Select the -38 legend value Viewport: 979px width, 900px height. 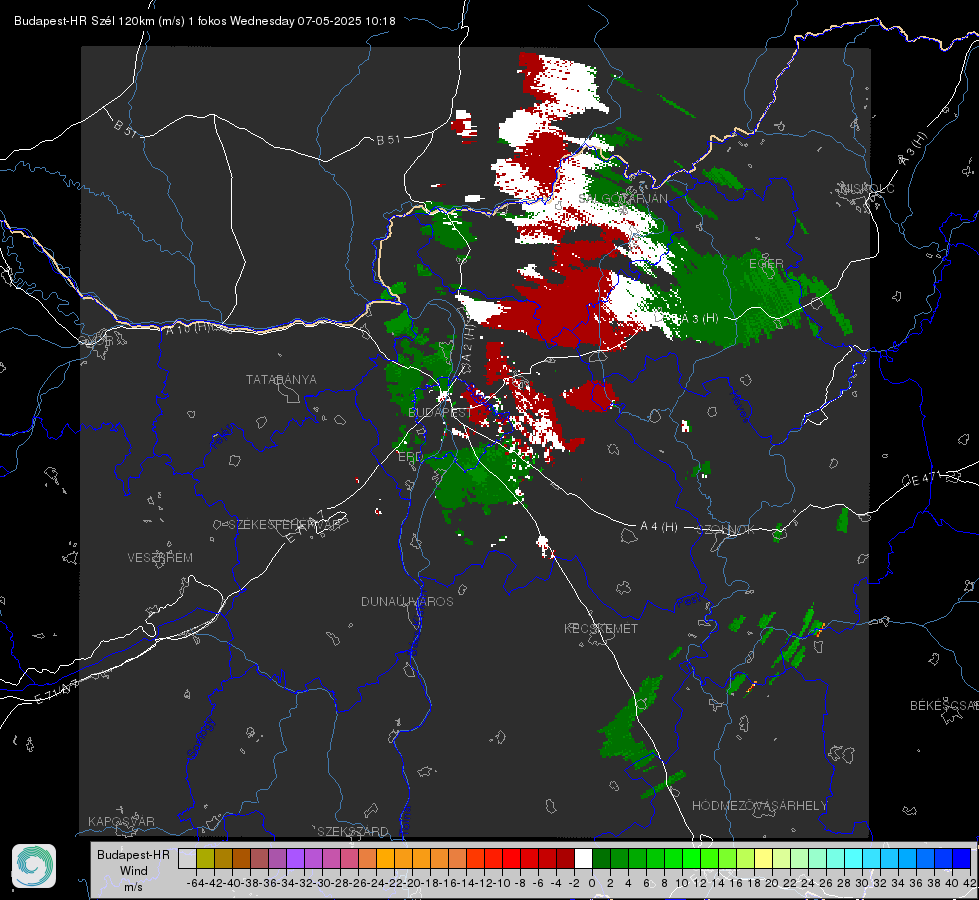(x=250, y=884)
